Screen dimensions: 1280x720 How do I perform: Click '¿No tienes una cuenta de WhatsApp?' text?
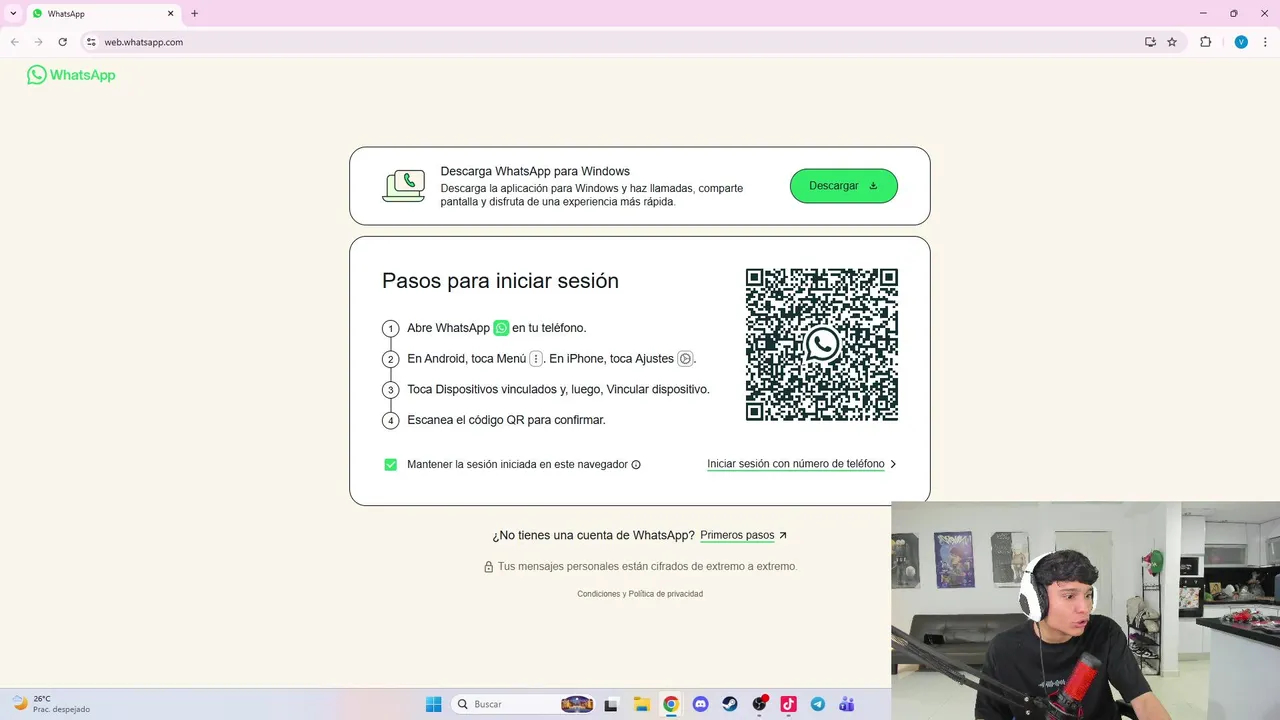593,535
